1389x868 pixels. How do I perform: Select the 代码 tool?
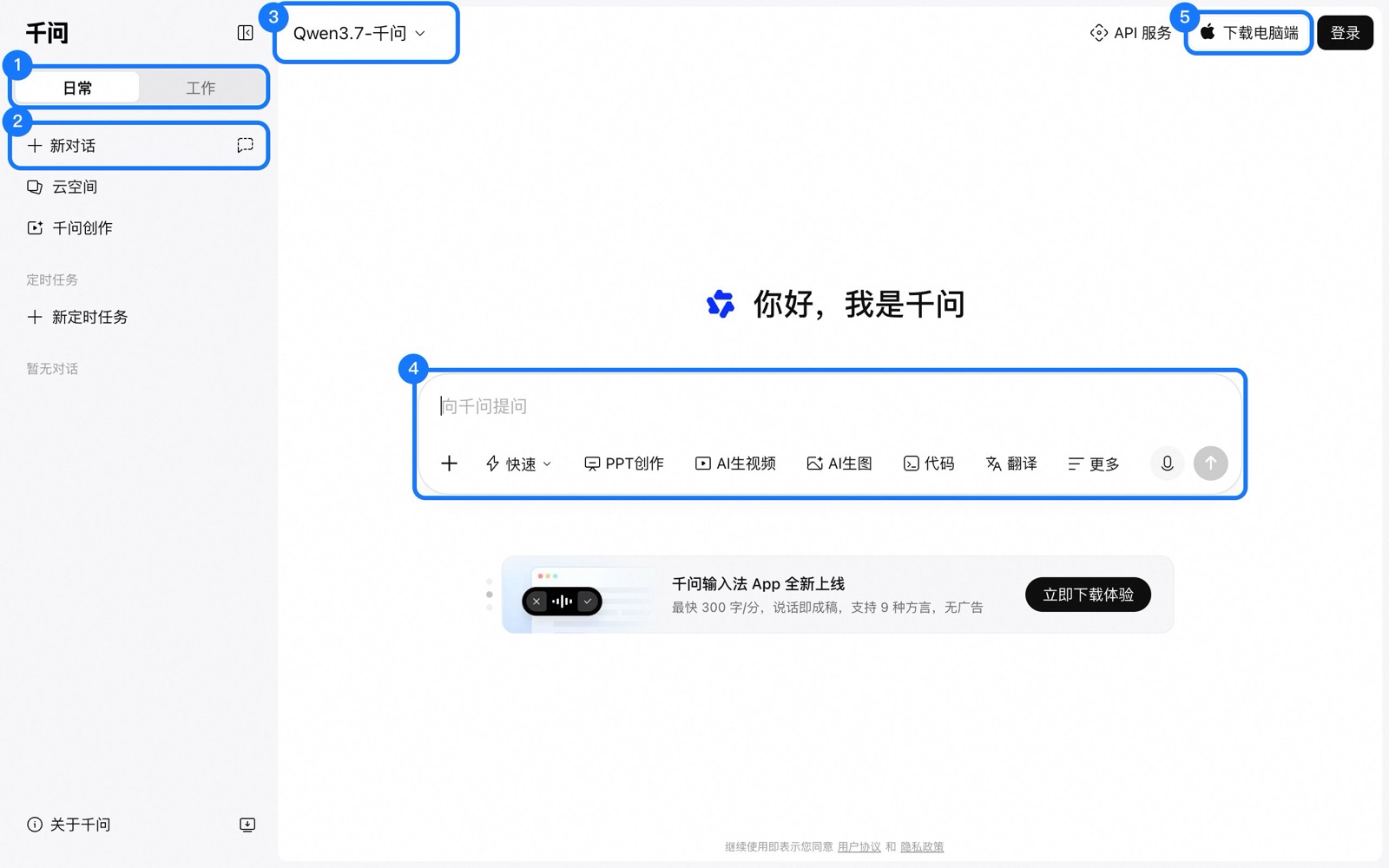point(929,464)
